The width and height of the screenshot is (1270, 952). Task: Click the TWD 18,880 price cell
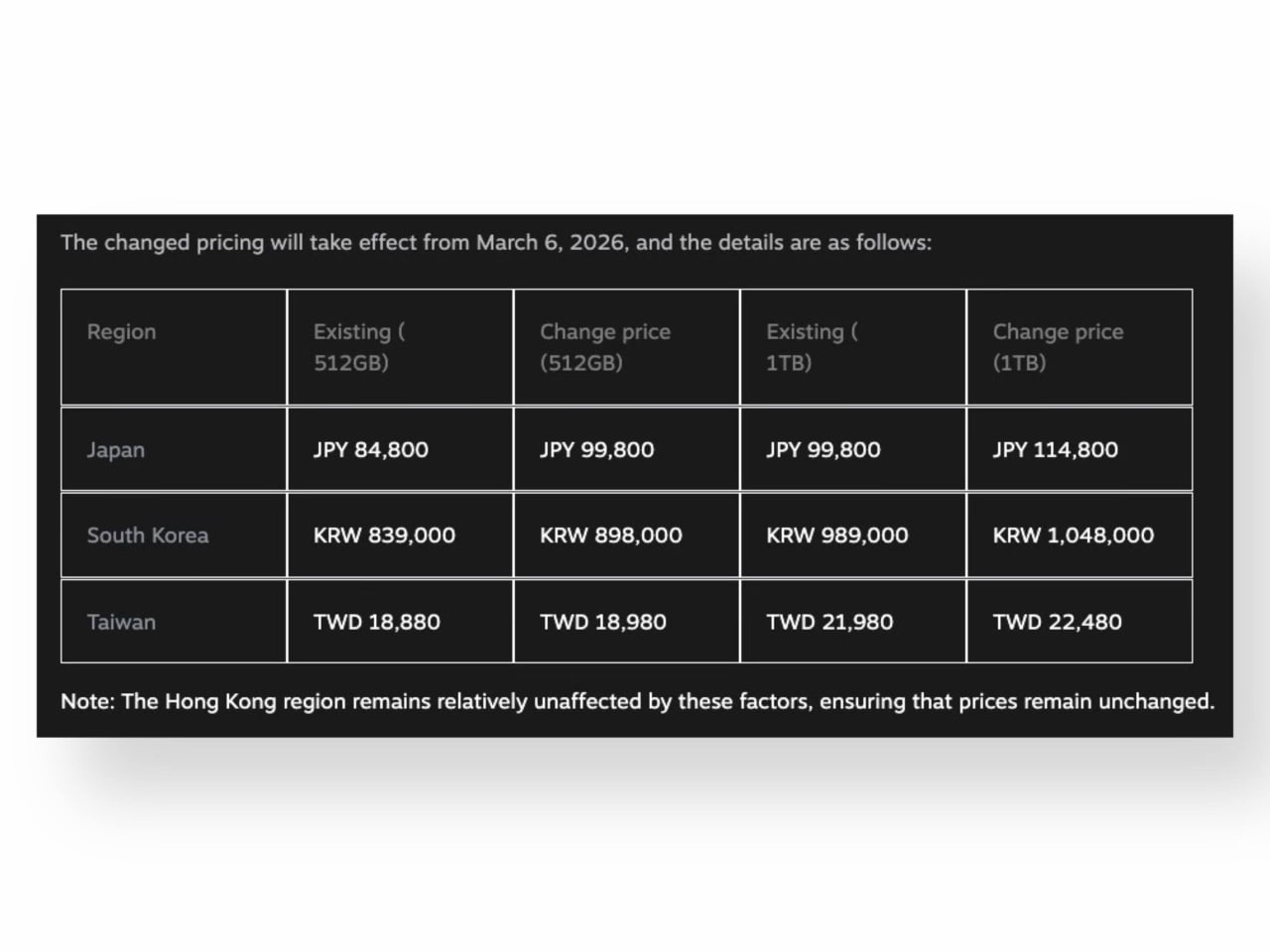click(376, 622)
